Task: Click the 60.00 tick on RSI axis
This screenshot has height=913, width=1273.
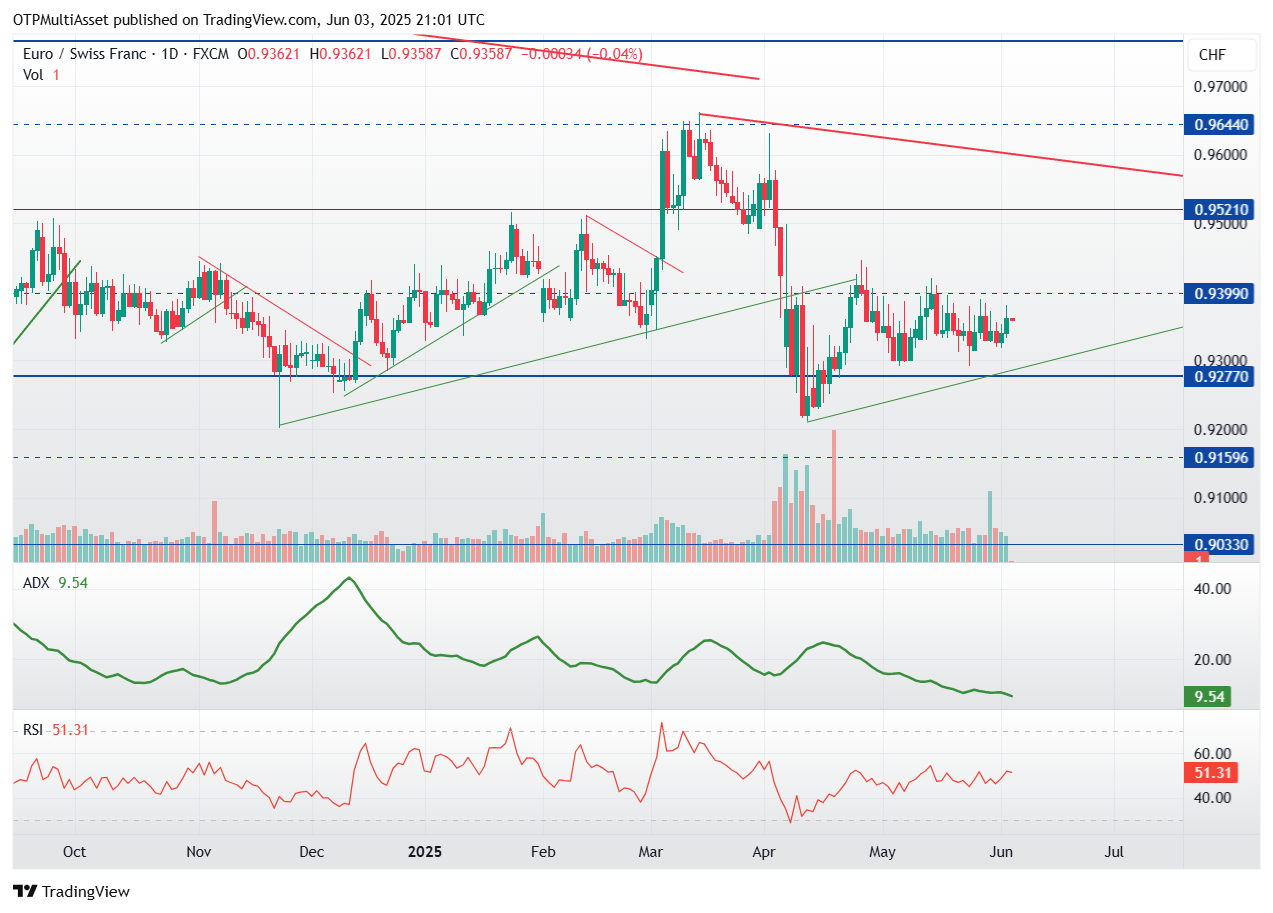Action: (x=1212, y=753)
